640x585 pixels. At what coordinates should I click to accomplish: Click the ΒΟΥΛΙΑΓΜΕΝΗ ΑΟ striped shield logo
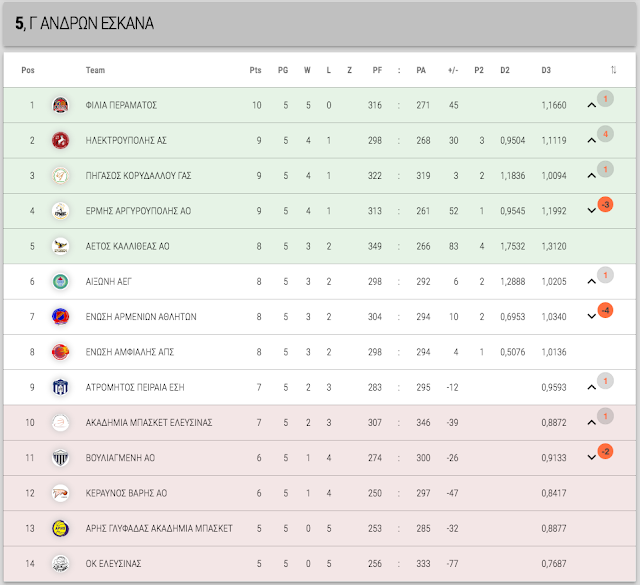click(x=60, y=458)
